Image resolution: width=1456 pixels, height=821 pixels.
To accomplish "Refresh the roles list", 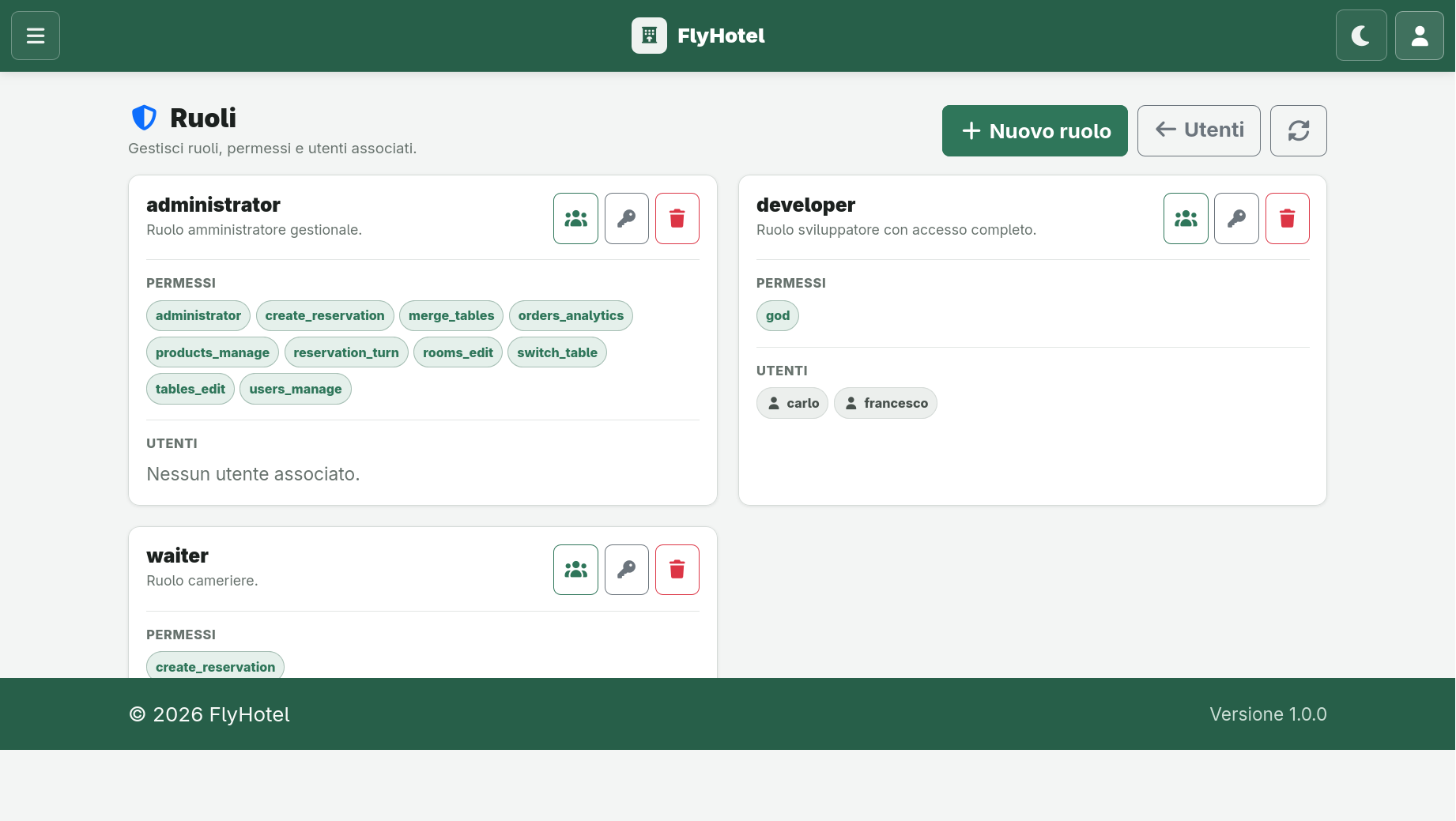I will tap(1299, 131).
